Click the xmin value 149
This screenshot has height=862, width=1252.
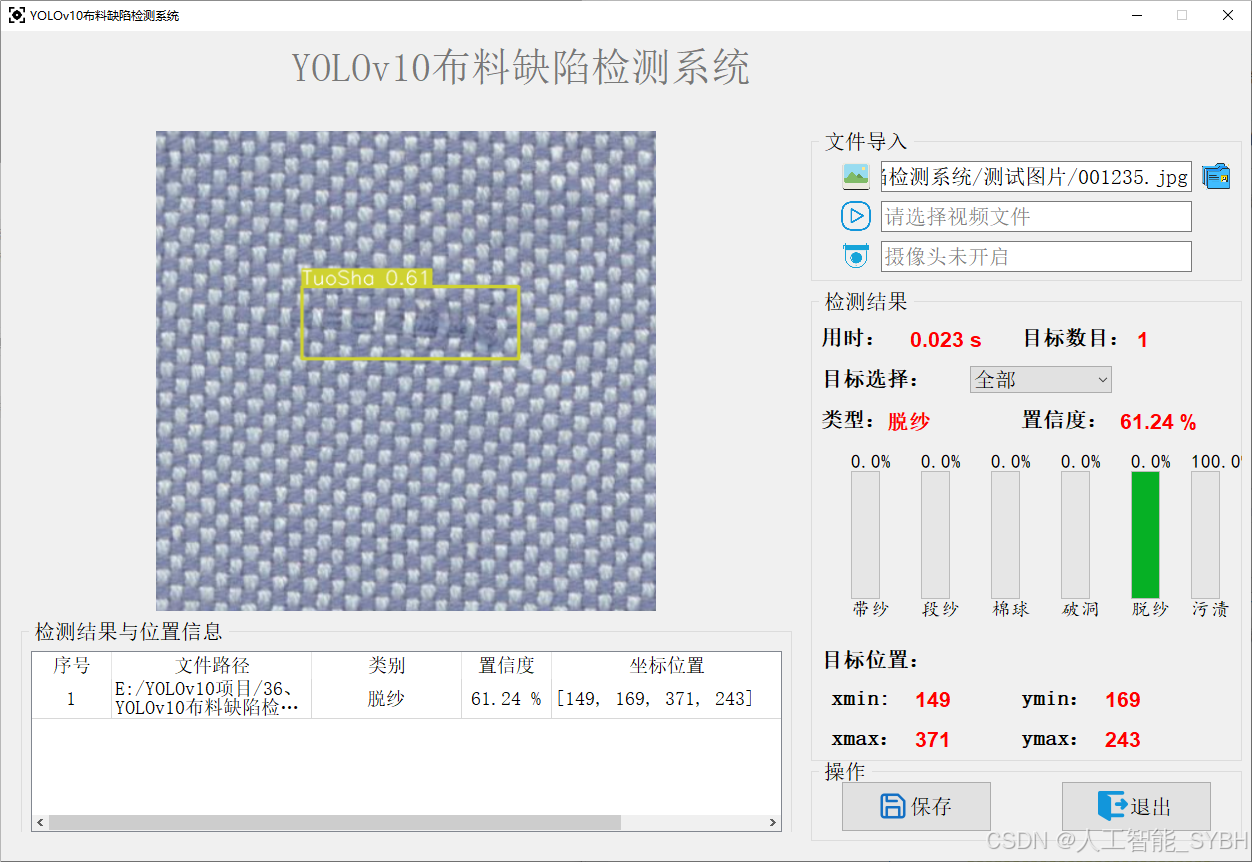point(933,700)
